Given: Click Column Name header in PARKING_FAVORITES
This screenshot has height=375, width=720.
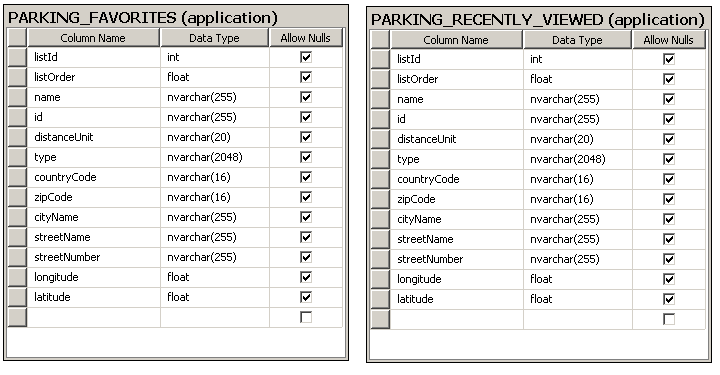Looking at the screenshot, I should pos(94,38).
